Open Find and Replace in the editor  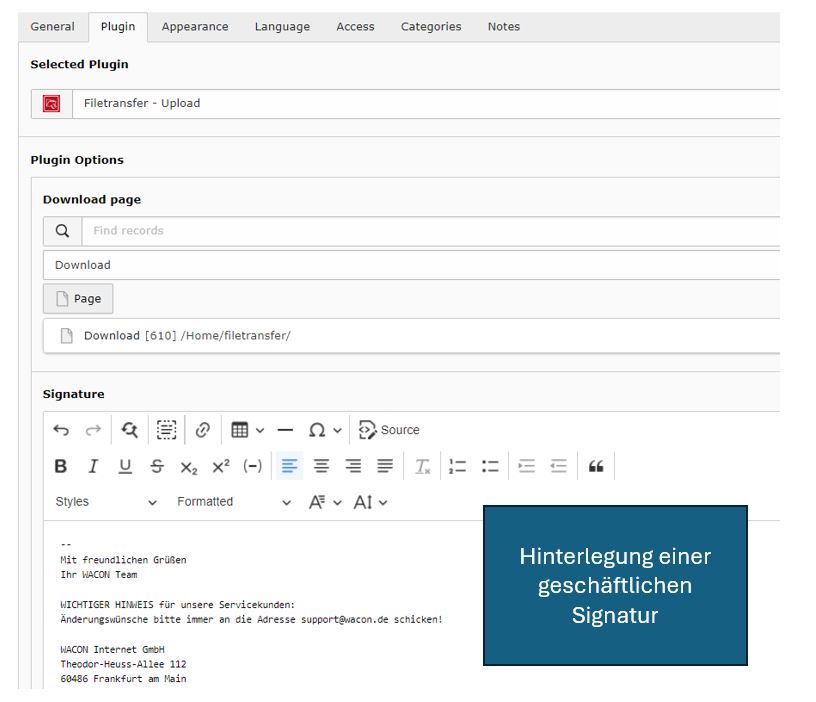pyautogui.click(x=129, y=430)
